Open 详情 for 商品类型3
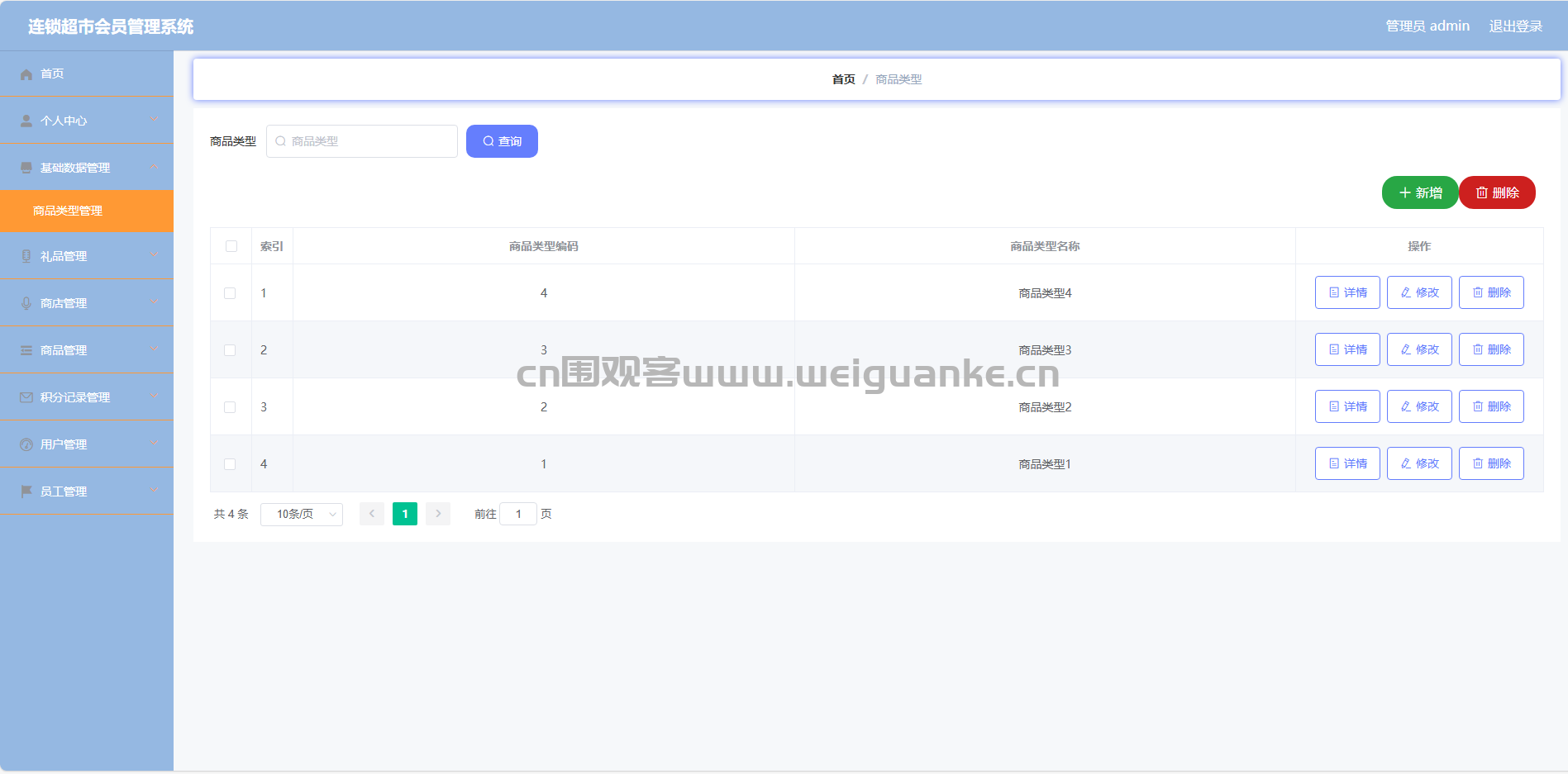 (1347, 349)
